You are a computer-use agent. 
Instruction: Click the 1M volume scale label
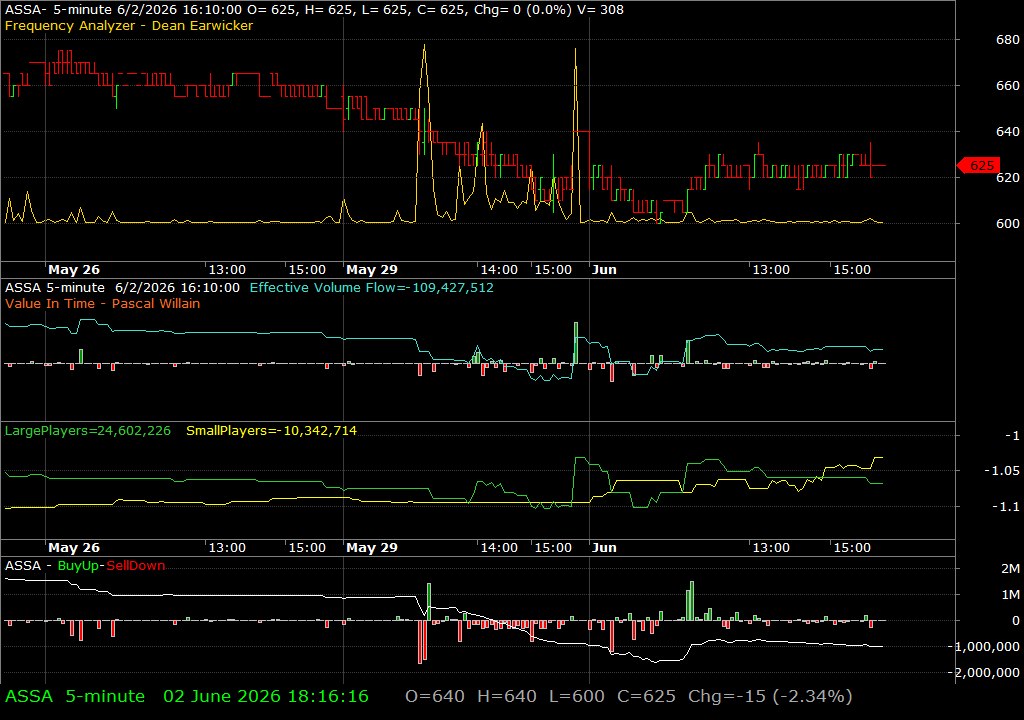(x=1010, y=595)
